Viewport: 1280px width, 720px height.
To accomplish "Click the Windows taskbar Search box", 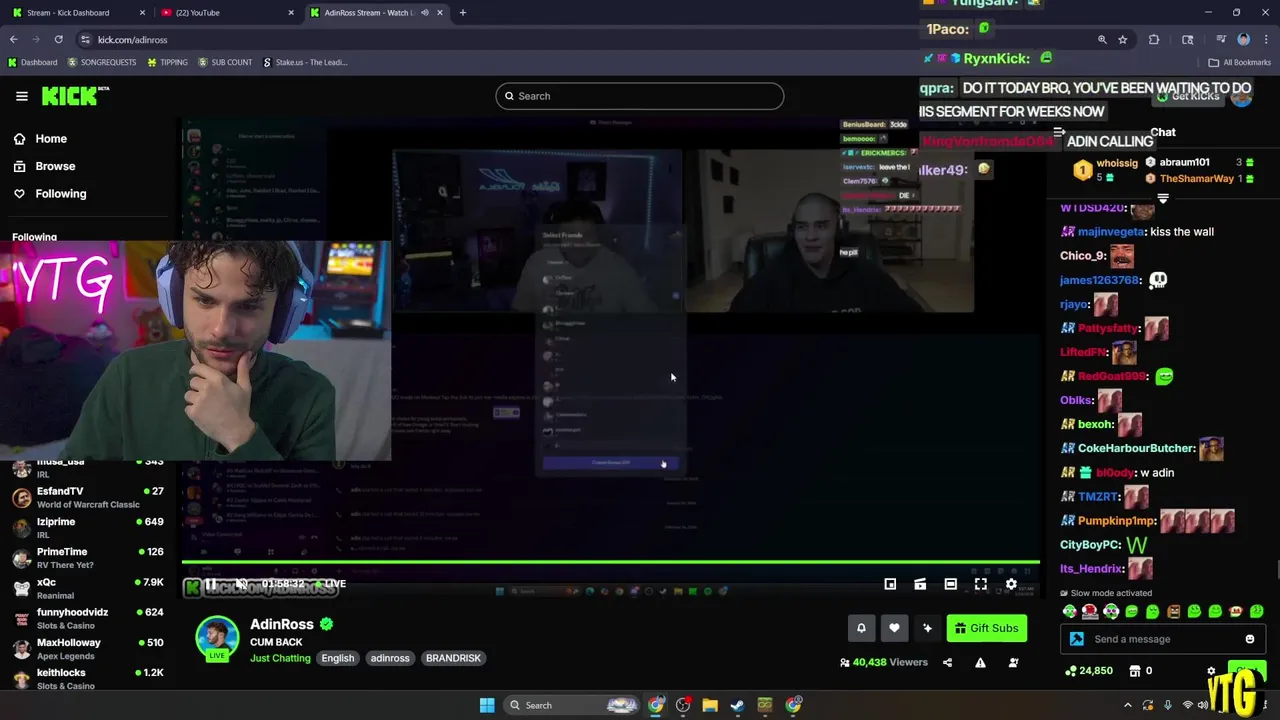I will tap(570, 705).
